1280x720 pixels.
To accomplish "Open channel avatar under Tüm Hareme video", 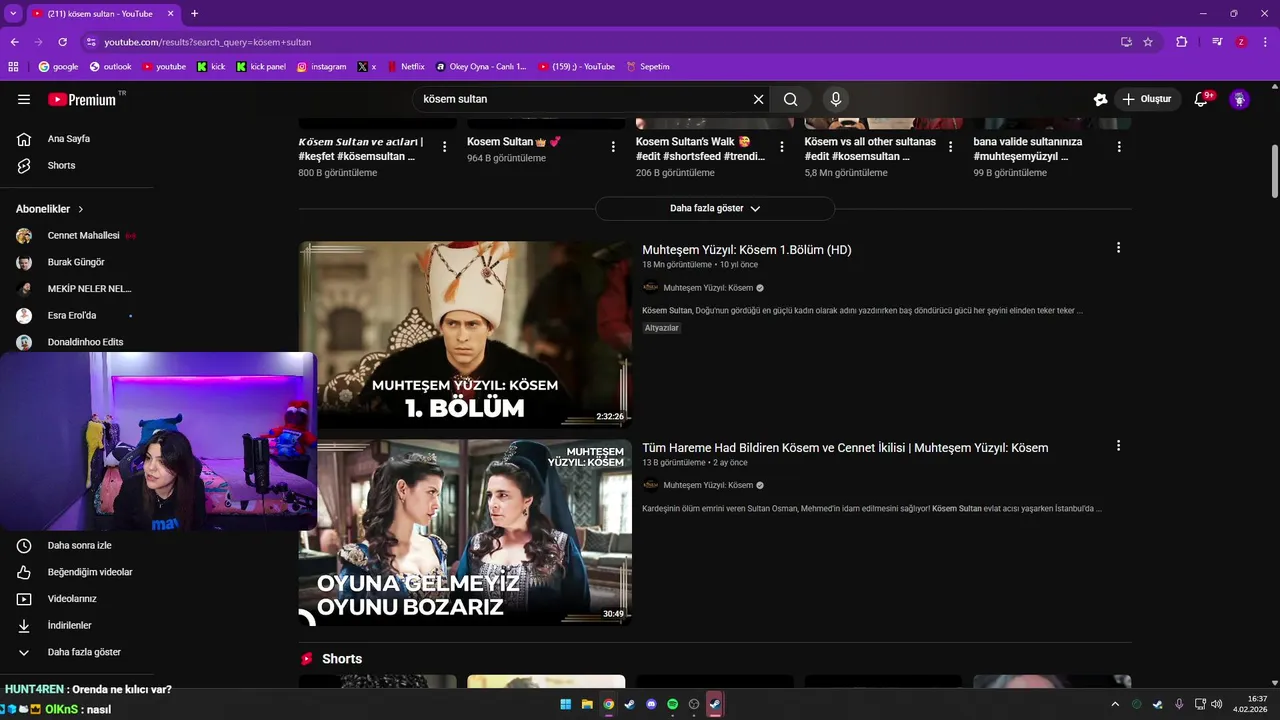I will click(651, 485).
